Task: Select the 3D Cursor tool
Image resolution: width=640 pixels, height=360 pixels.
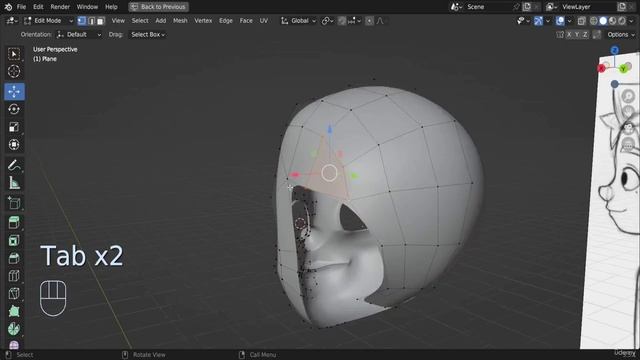Action: [x=14, y=71]
